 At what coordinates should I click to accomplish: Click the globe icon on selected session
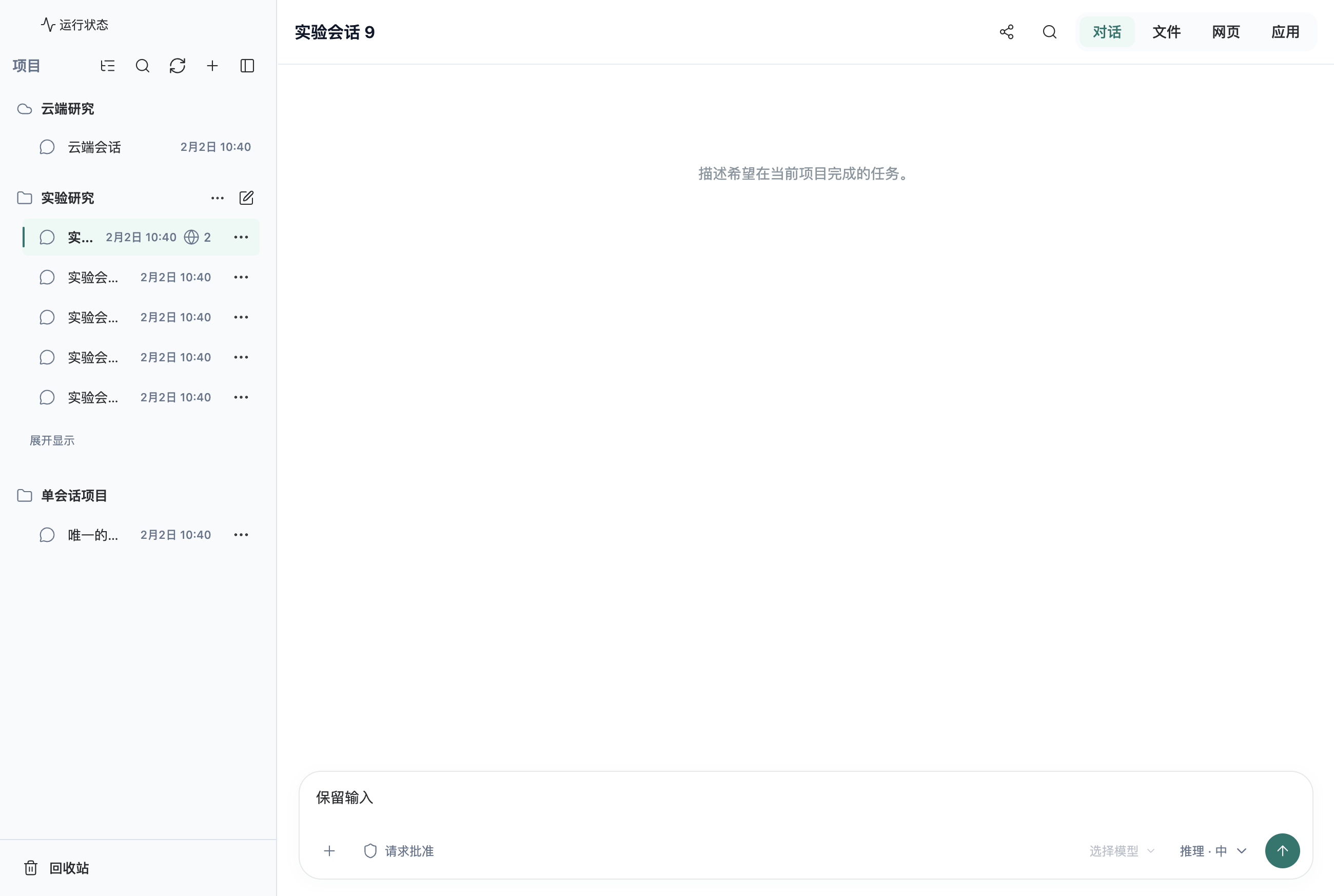click(191, 237)
